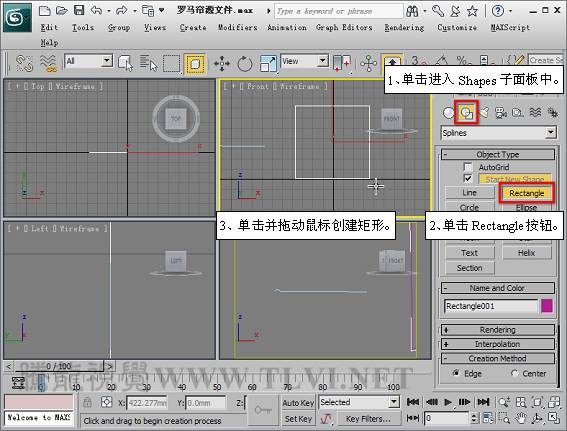Choose Rectangular Selection Region tool
Viewport: 567px width, 431px height.
171,64
